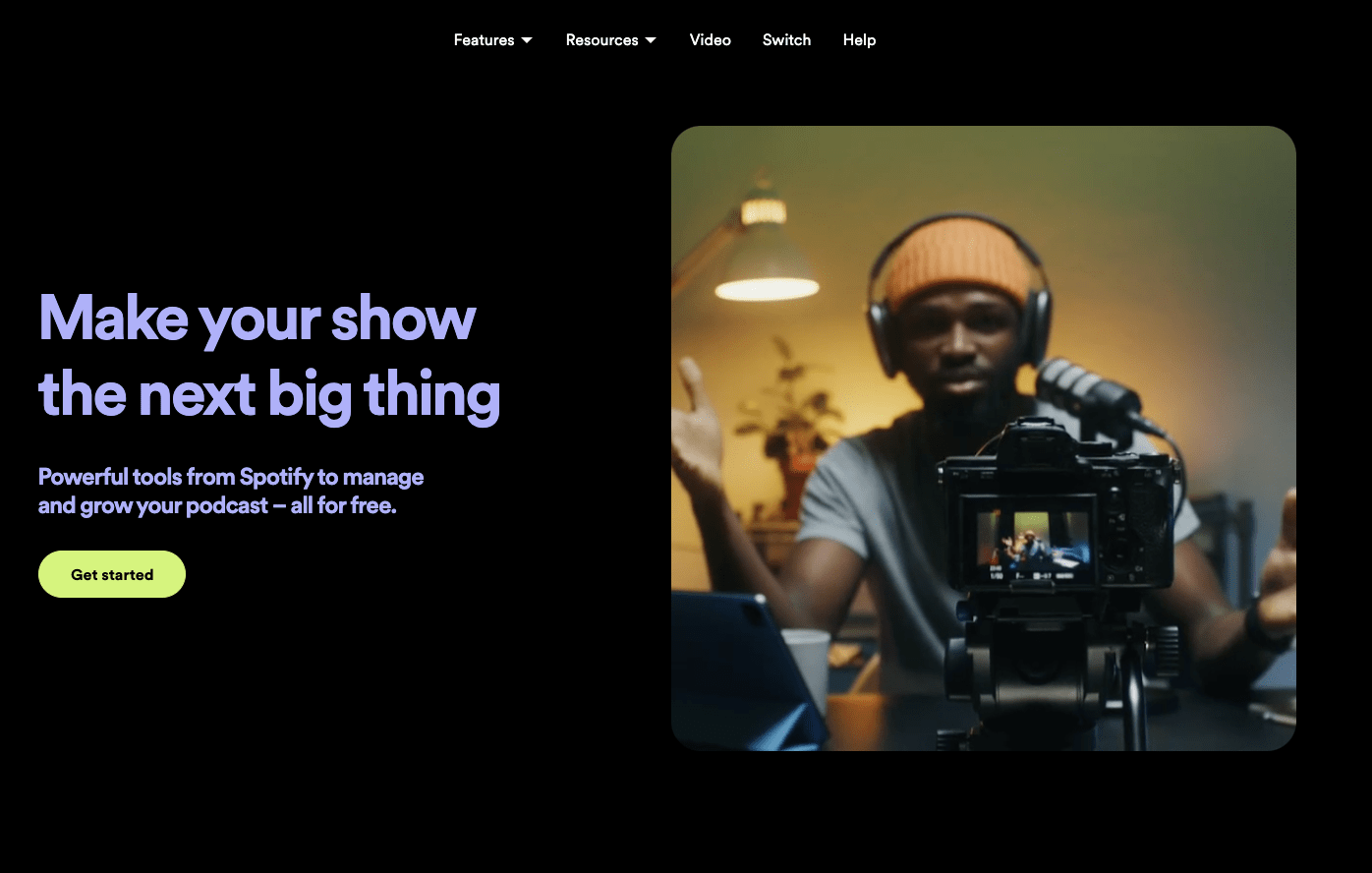Select Video in the navigation bar
Screen dimensions: 1372x873
[x=710, y=40]
